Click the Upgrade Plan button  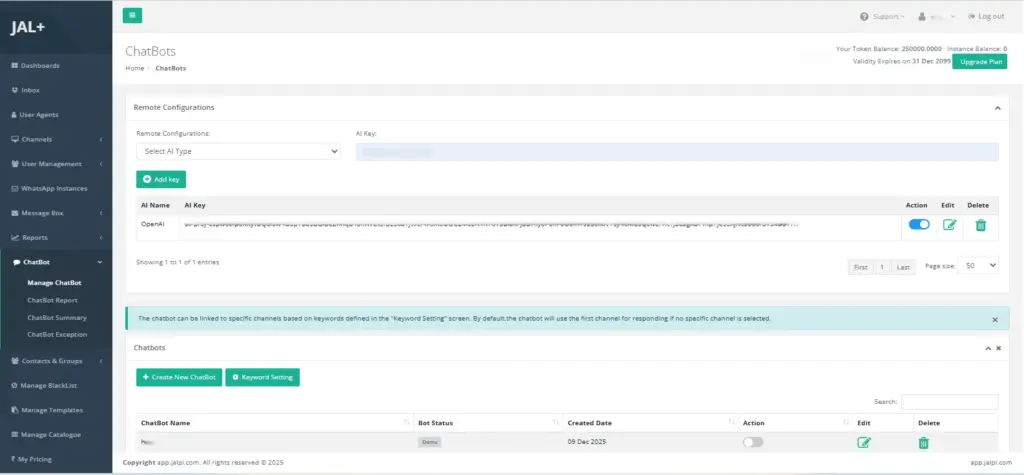pos(980,61)
